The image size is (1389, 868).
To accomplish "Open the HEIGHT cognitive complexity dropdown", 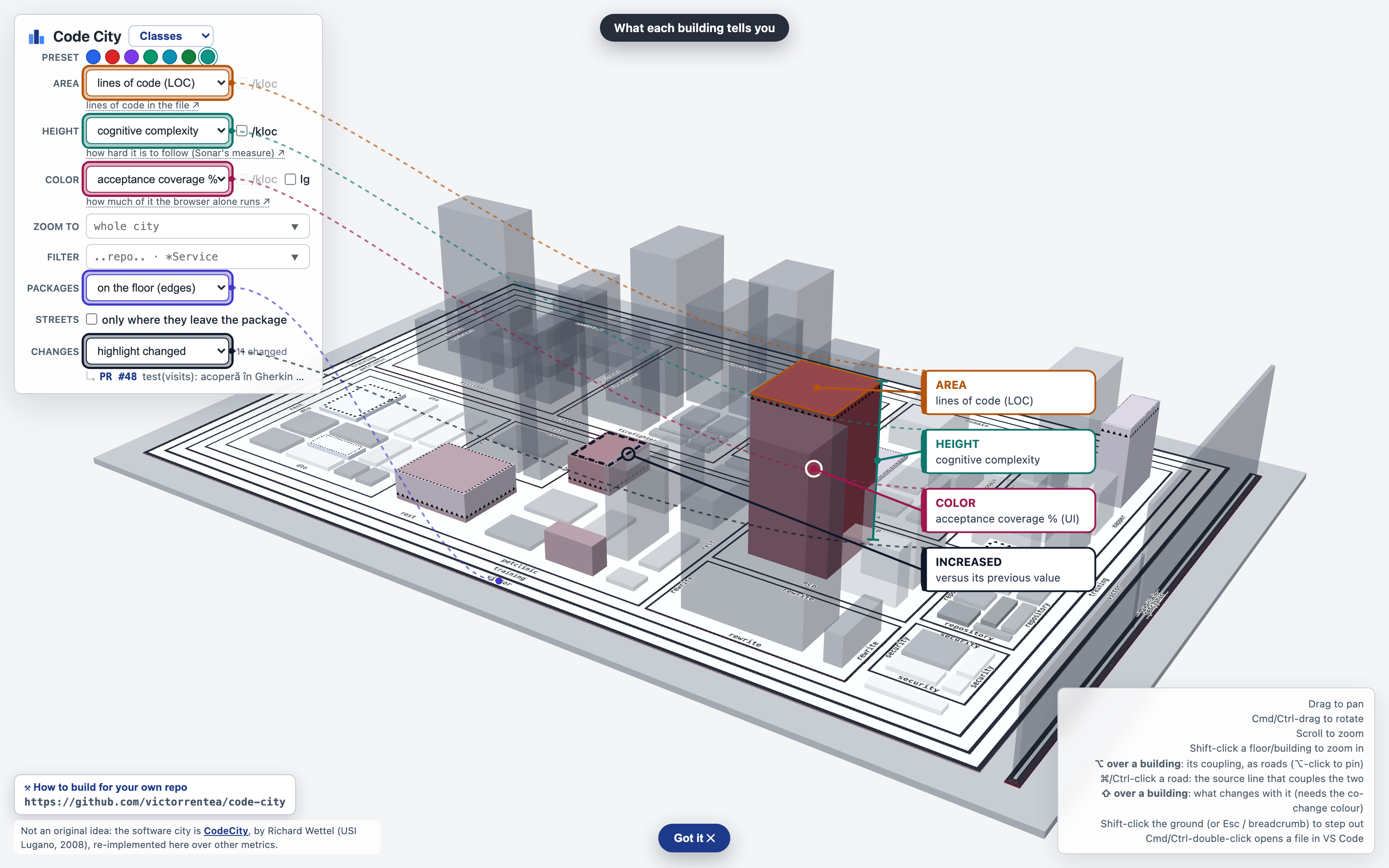I will pyautogui.click(x=158, y=131).
